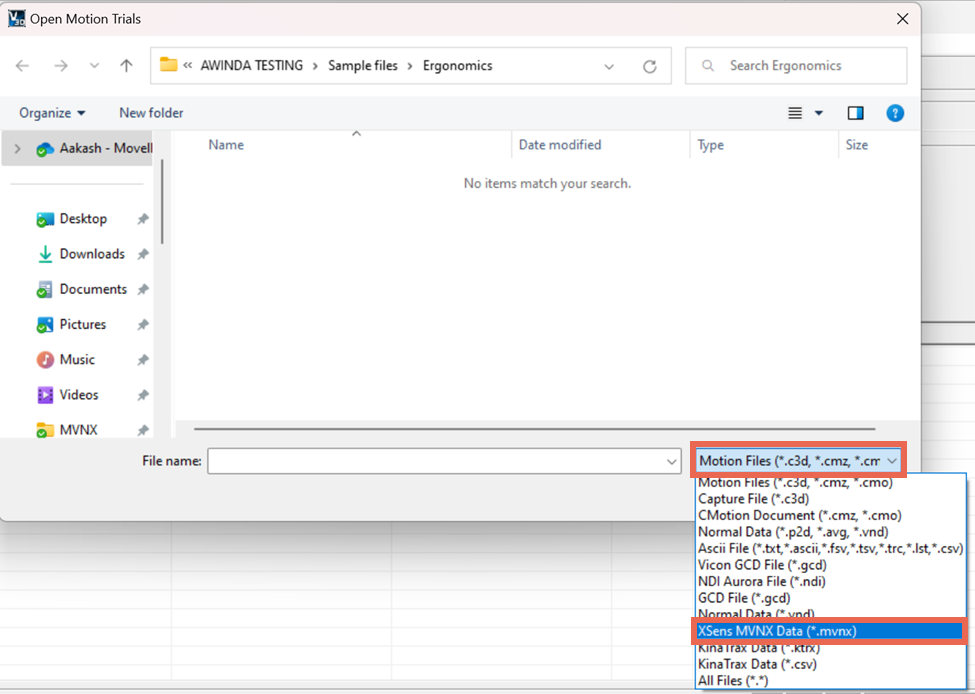Open Help via the question mark icon
This screenshot has width=975, height=694.
click(895, 113)
